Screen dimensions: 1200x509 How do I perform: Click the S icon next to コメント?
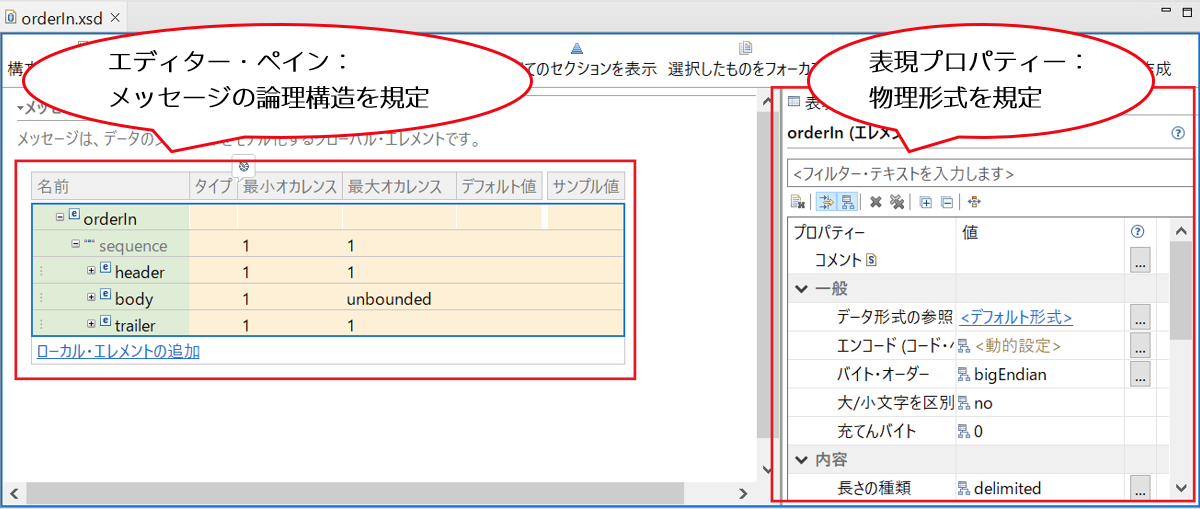[x=870, y=260]
